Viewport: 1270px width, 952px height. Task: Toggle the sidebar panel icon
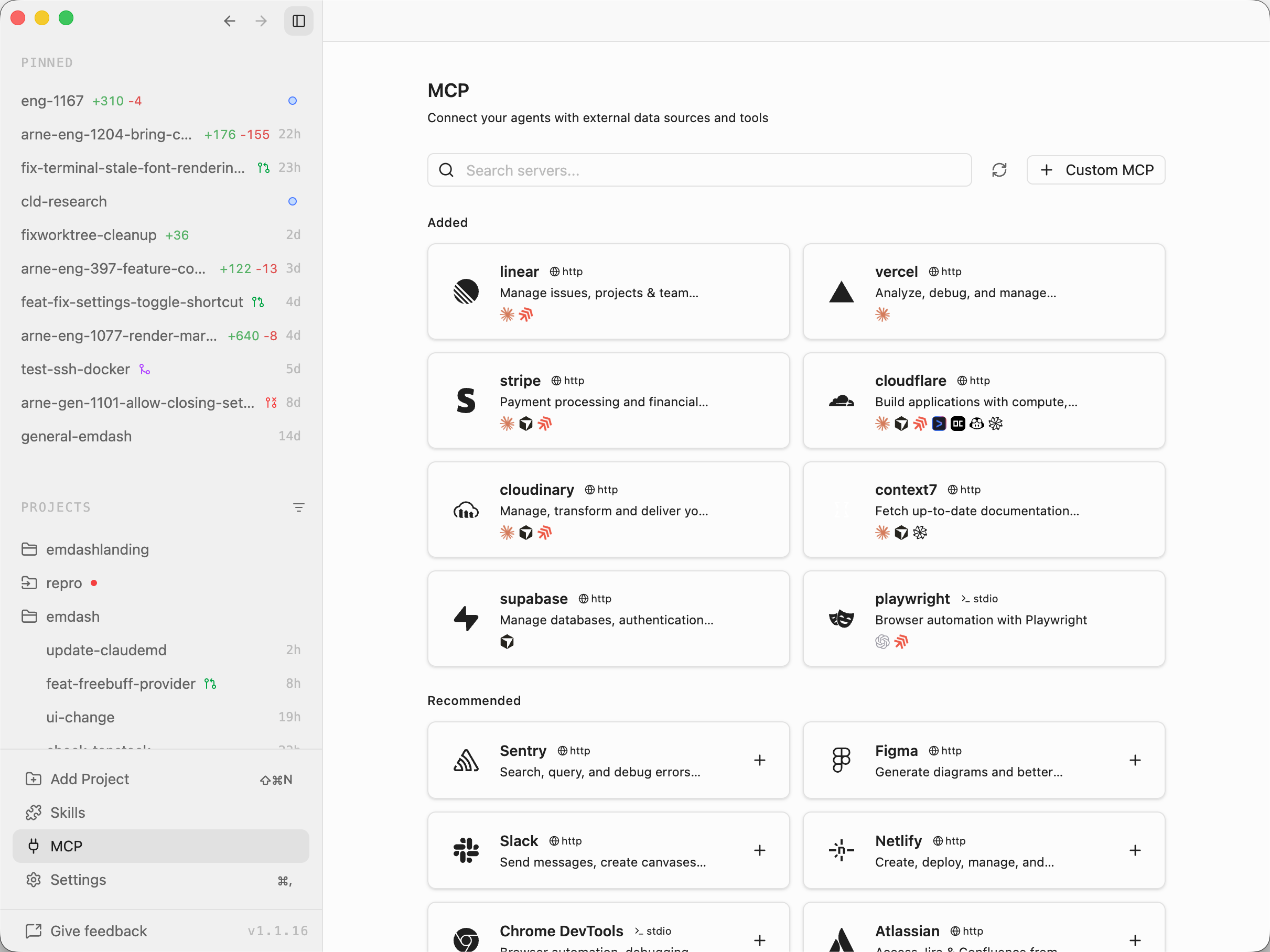pos(298,21)
